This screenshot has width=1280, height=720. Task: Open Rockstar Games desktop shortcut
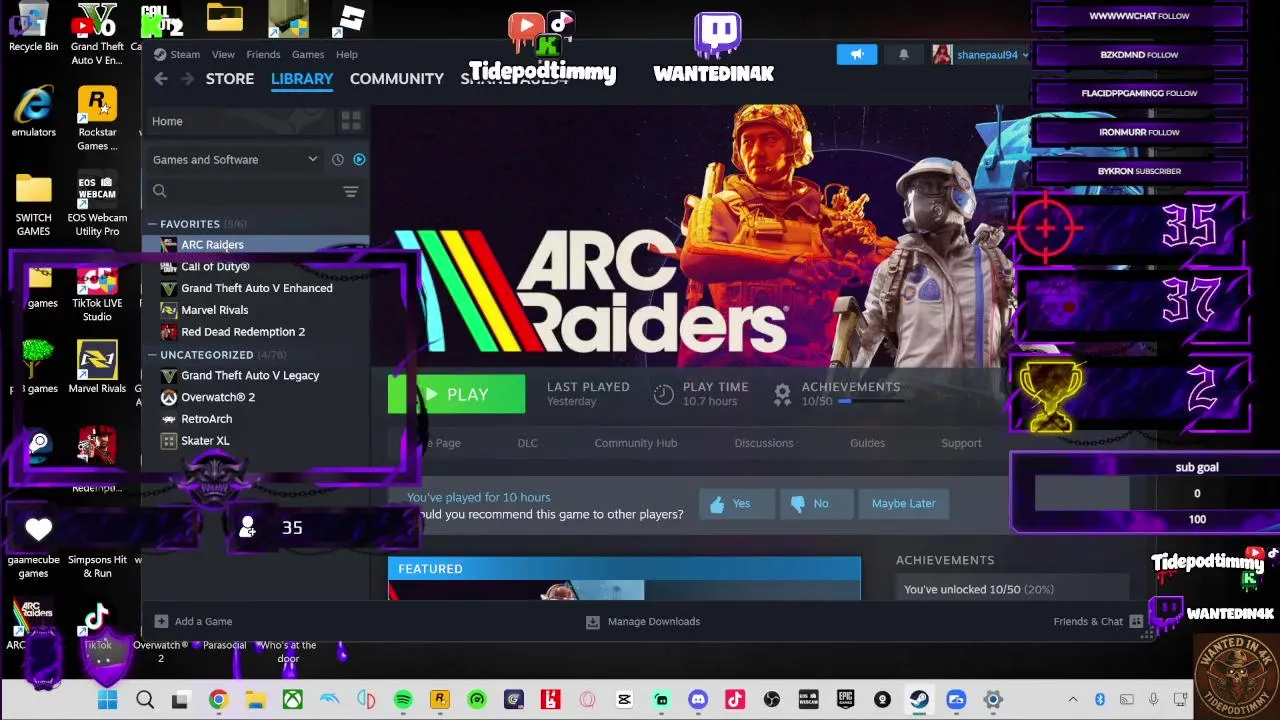[x=97, y=119]
